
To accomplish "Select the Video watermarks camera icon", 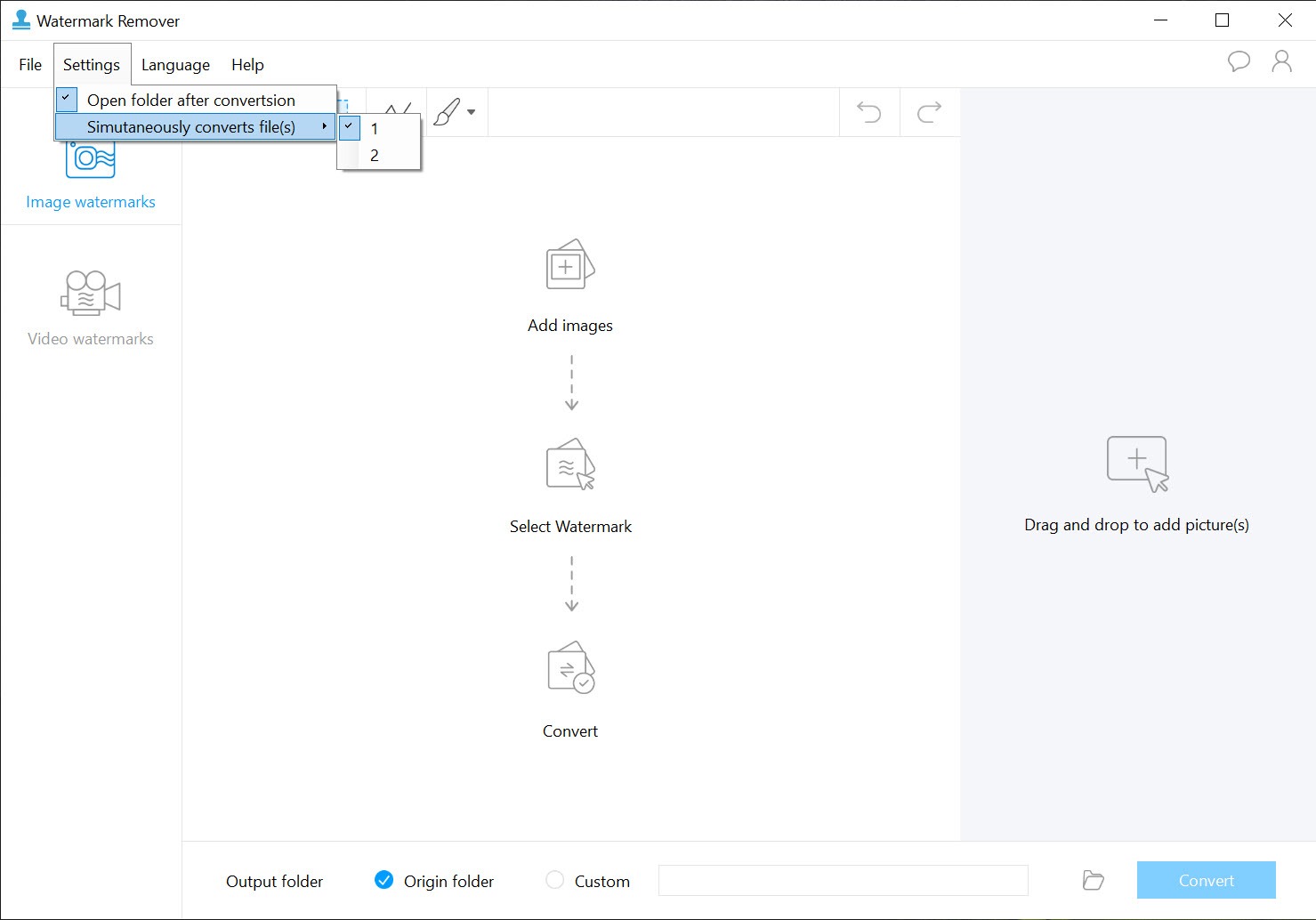I will [91, 294].
